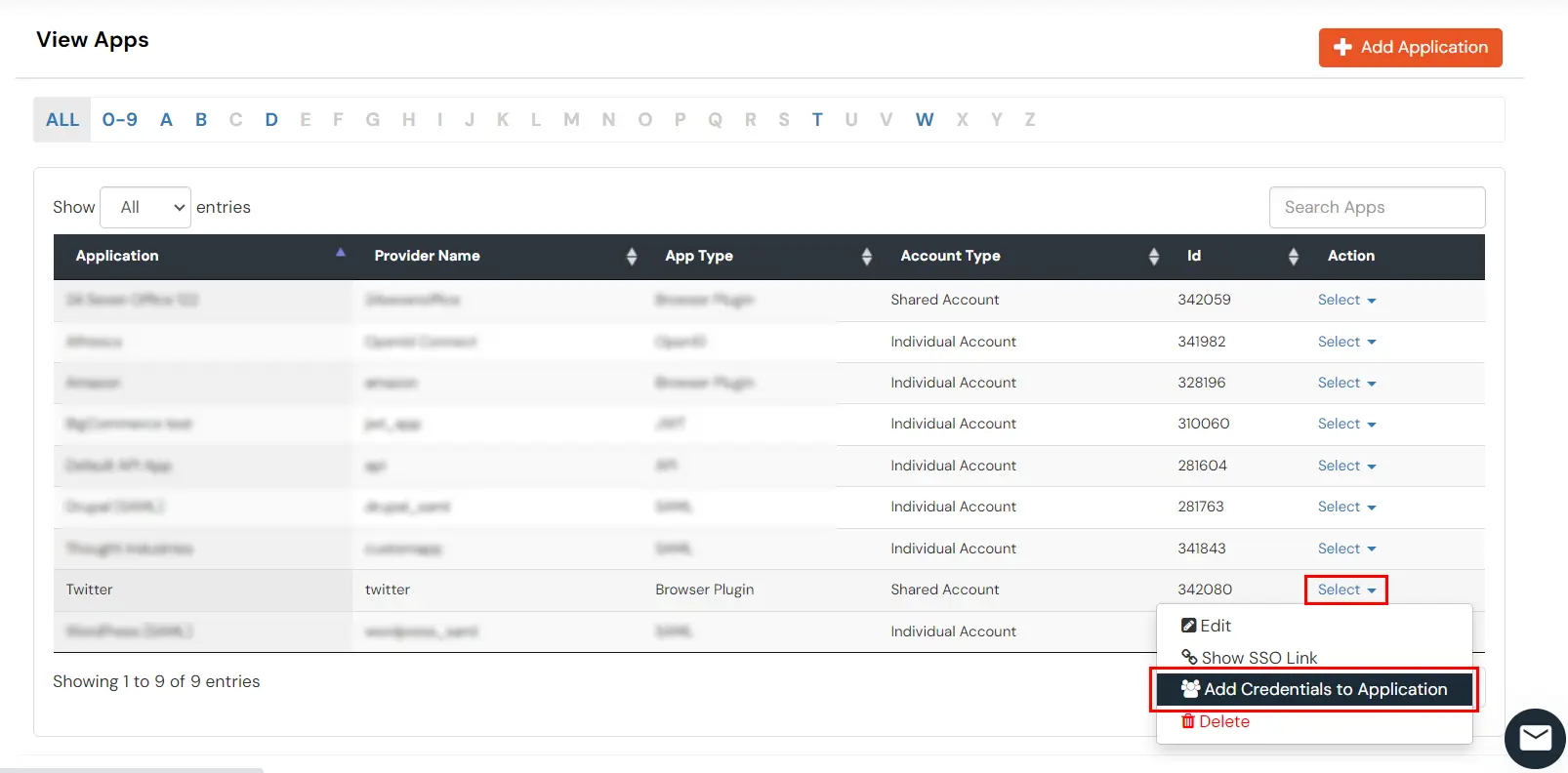The width and height of the screenshot is (1568, 773).
Task: Click the Search Apps input field
Action: click(x=1377, y=207)
